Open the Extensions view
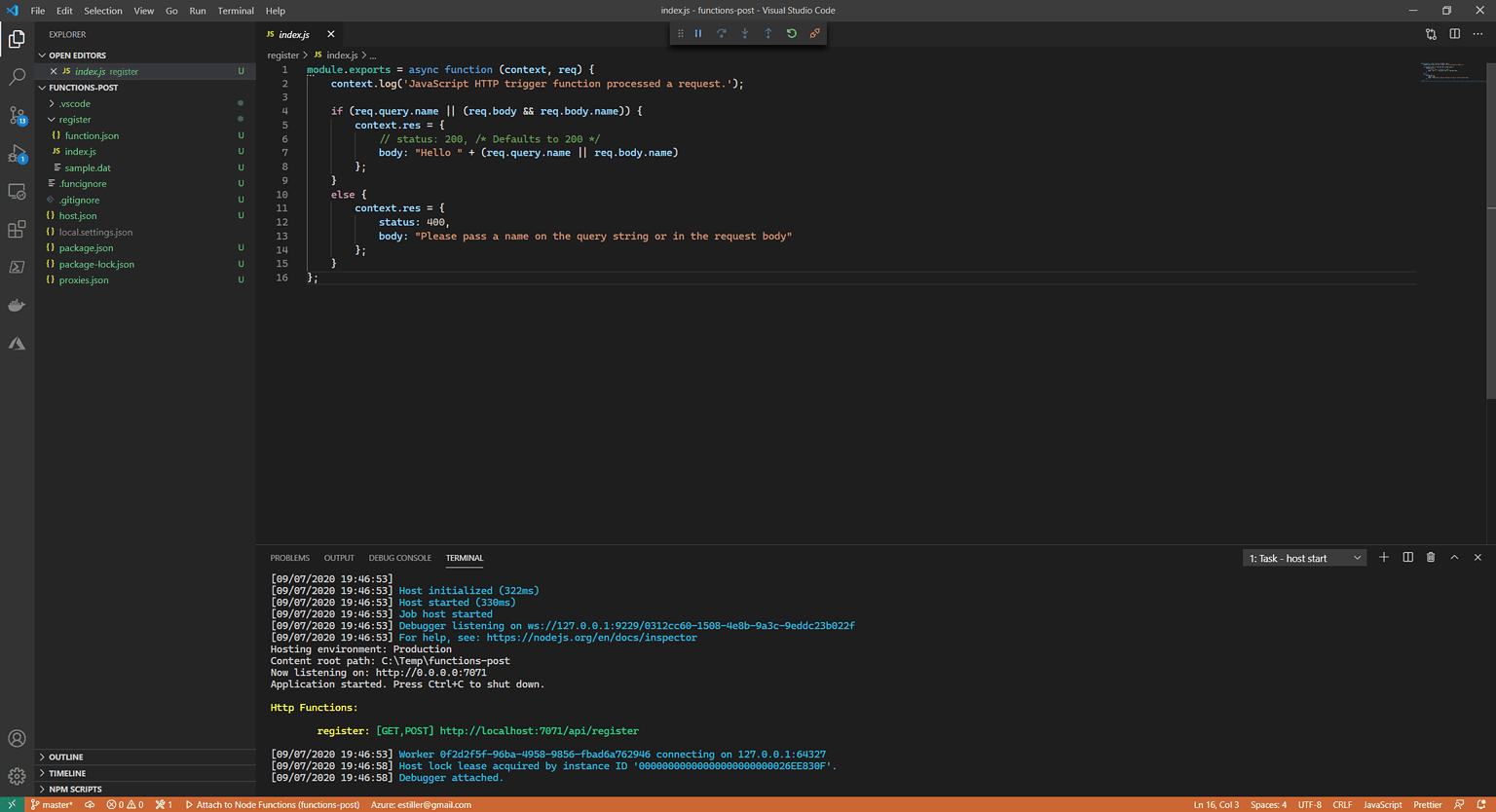The image size is (1496, 812). click(16, 229)
